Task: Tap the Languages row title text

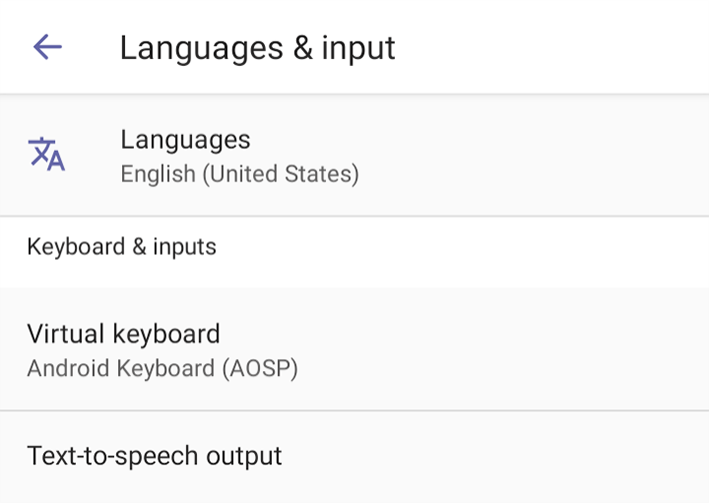Action: [185, 139]
